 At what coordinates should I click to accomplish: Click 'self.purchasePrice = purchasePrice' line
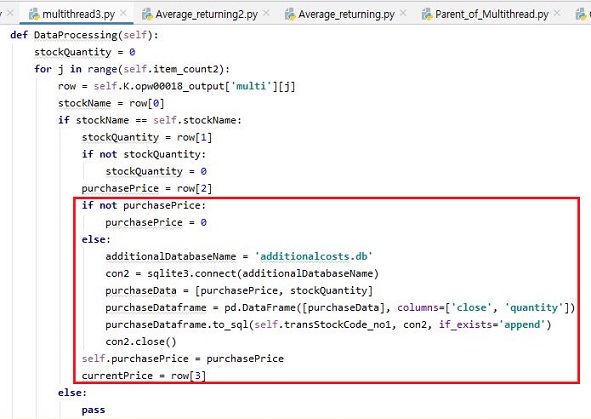(183, 359)
